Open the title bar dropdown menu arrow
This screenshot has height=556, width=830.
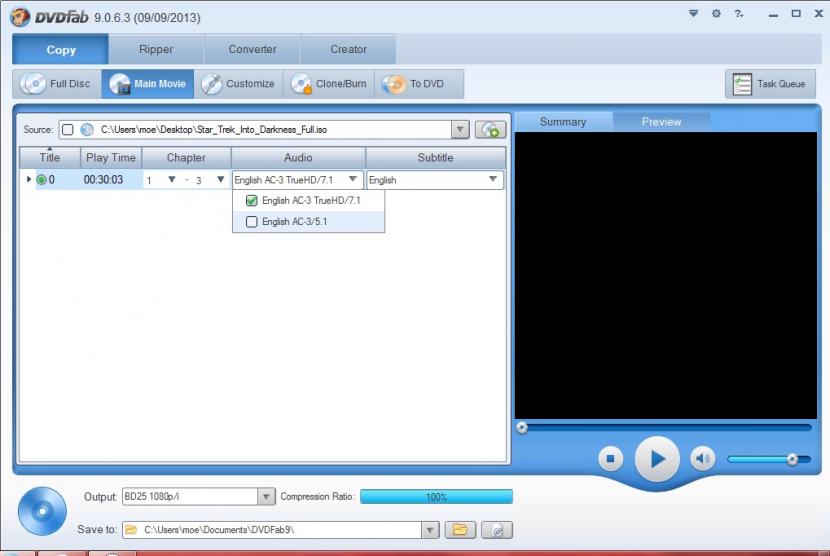coord(693,14)
